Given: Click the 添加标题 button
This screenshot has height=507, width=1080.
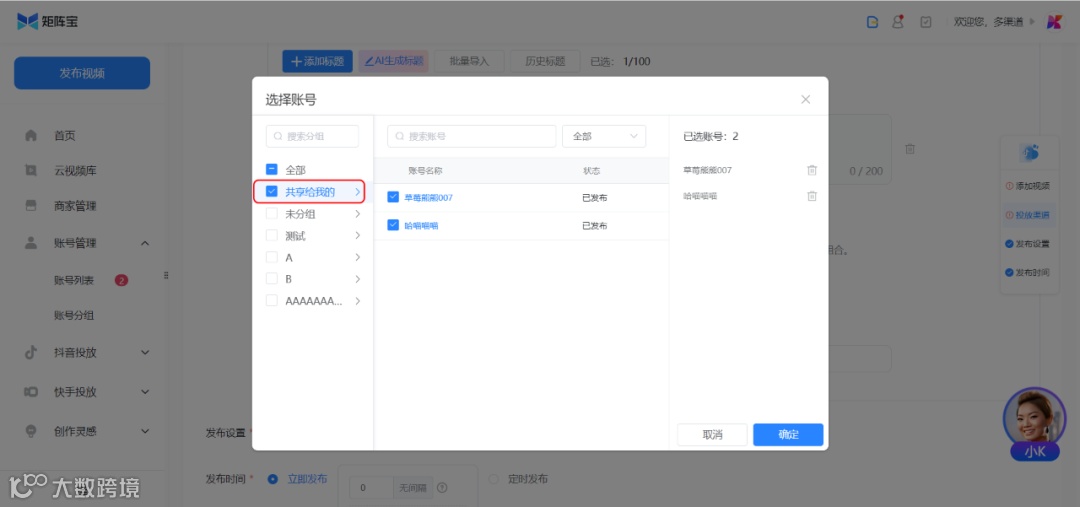Looking at the screenshot, I should [x=318, y=61].
